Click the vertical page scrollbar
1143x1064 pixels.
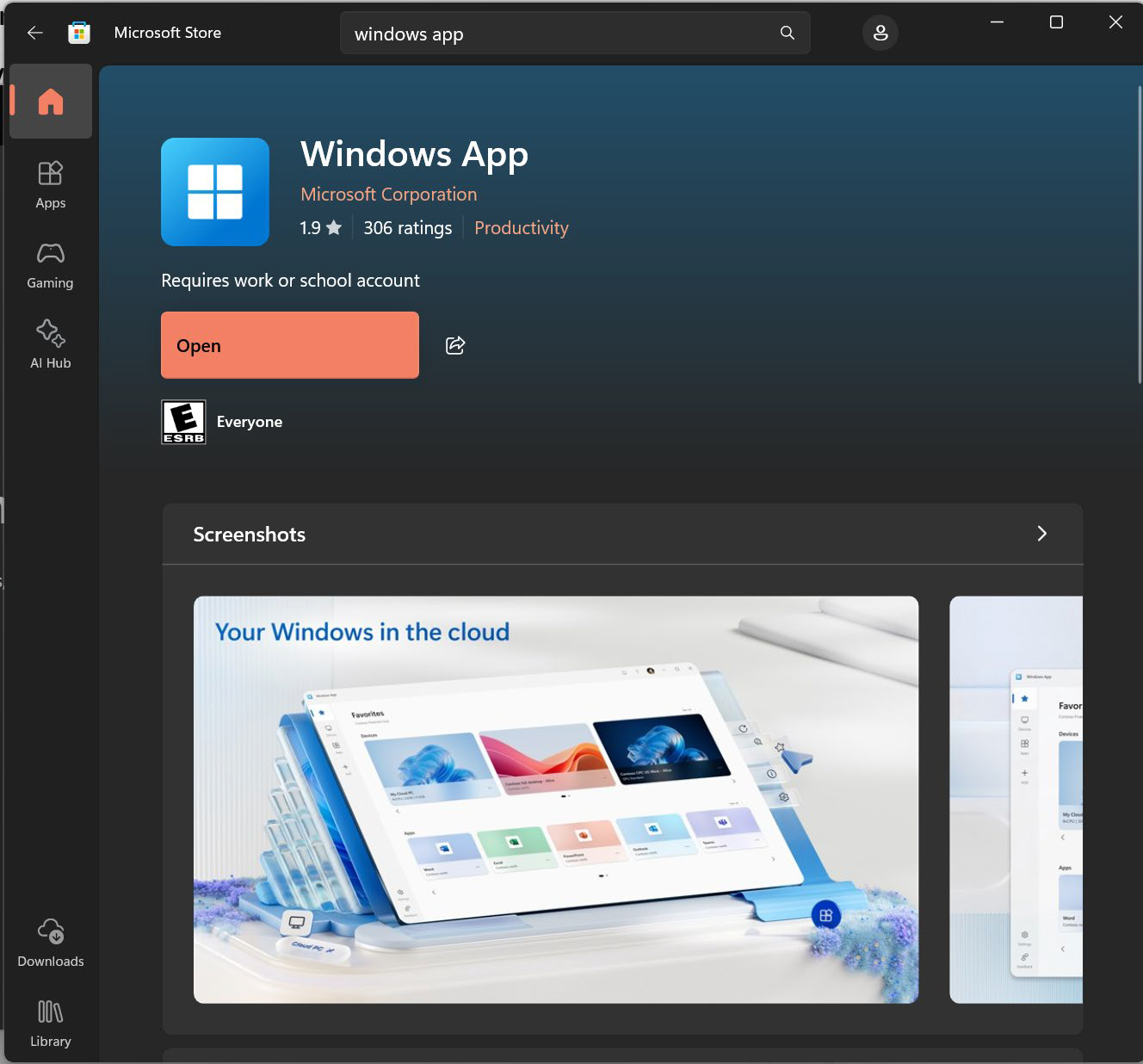[1140, 232]
